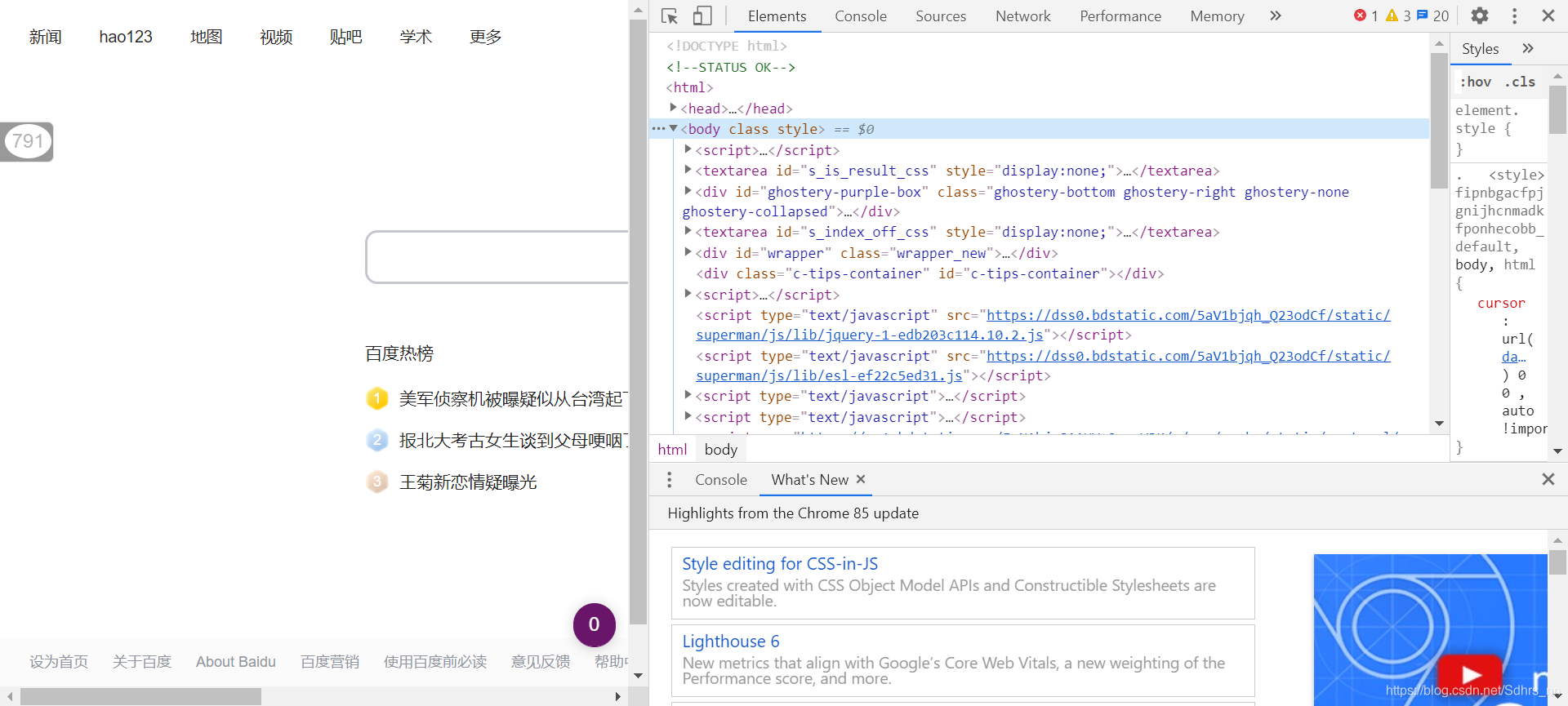Open the Memory tab
Screen dimensions: 1568x706
click(x=1217, y=16)
